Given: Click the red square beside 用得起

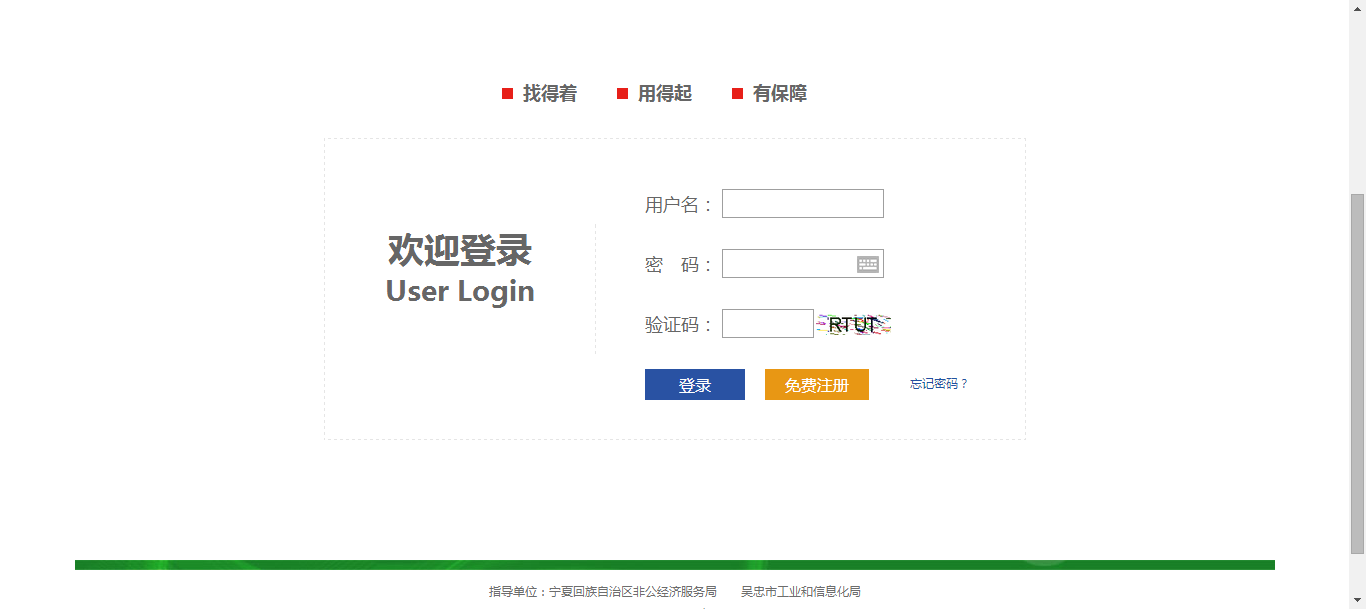Looking at the screenshot, I should click(x=622, y=94).
